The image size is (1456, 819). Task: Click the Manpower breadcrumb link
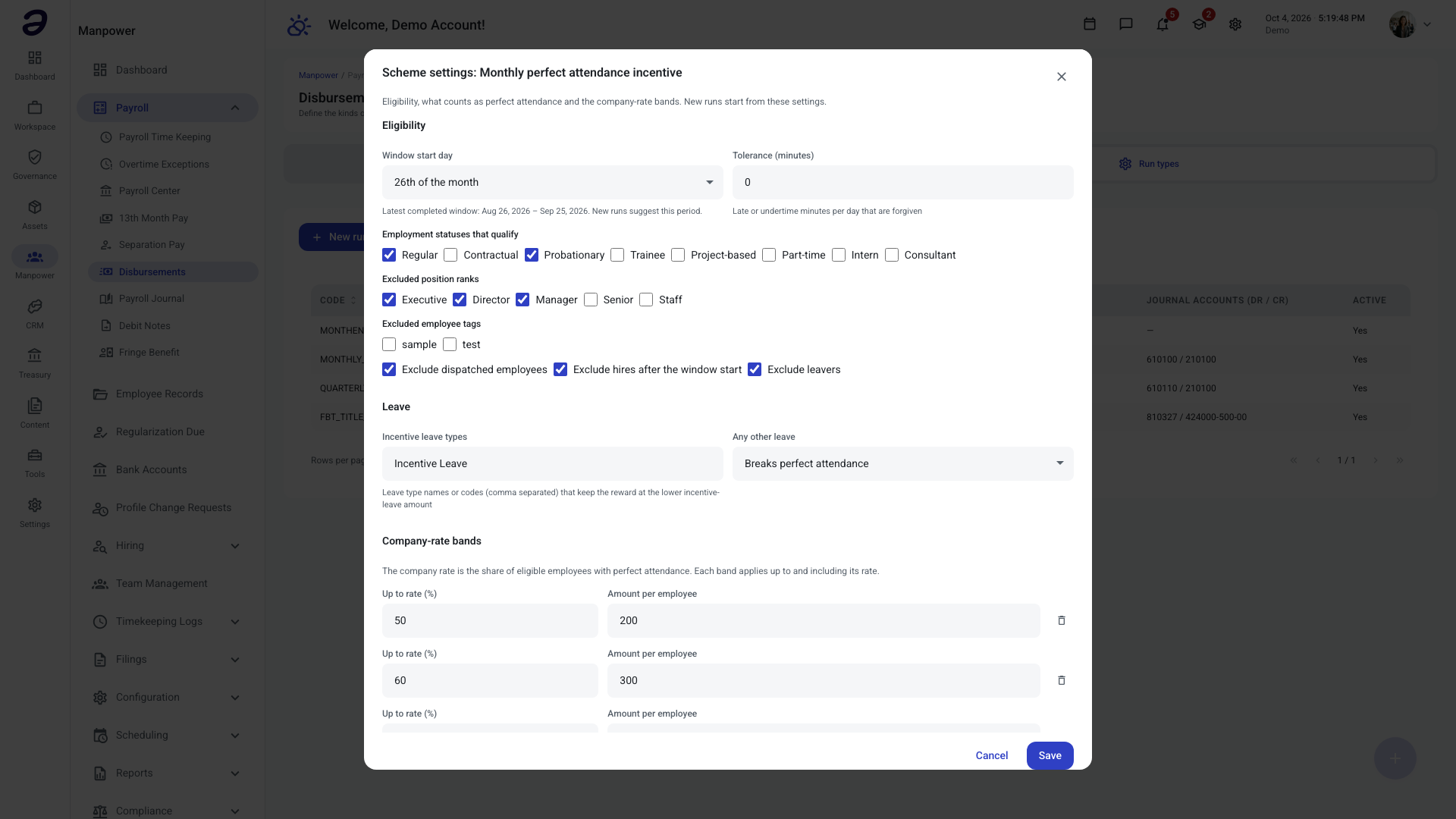318,75
